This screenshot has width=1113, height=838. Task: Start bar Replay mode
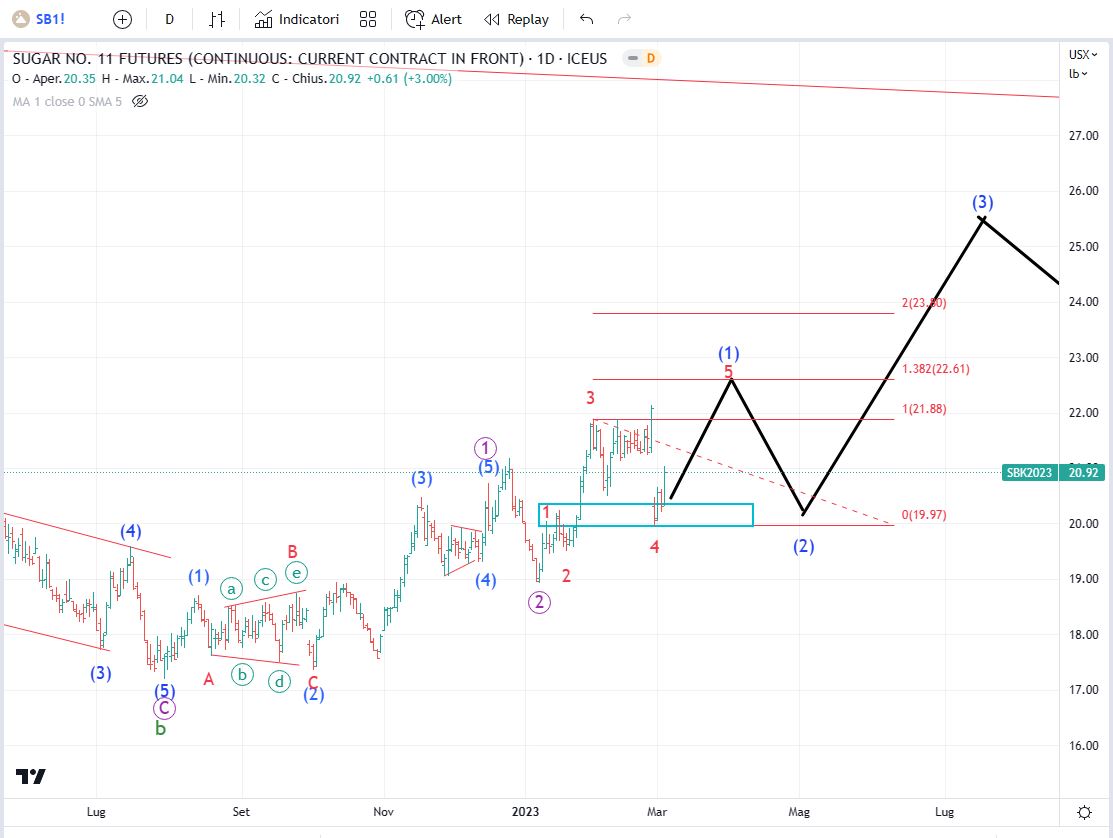(516, 19)
